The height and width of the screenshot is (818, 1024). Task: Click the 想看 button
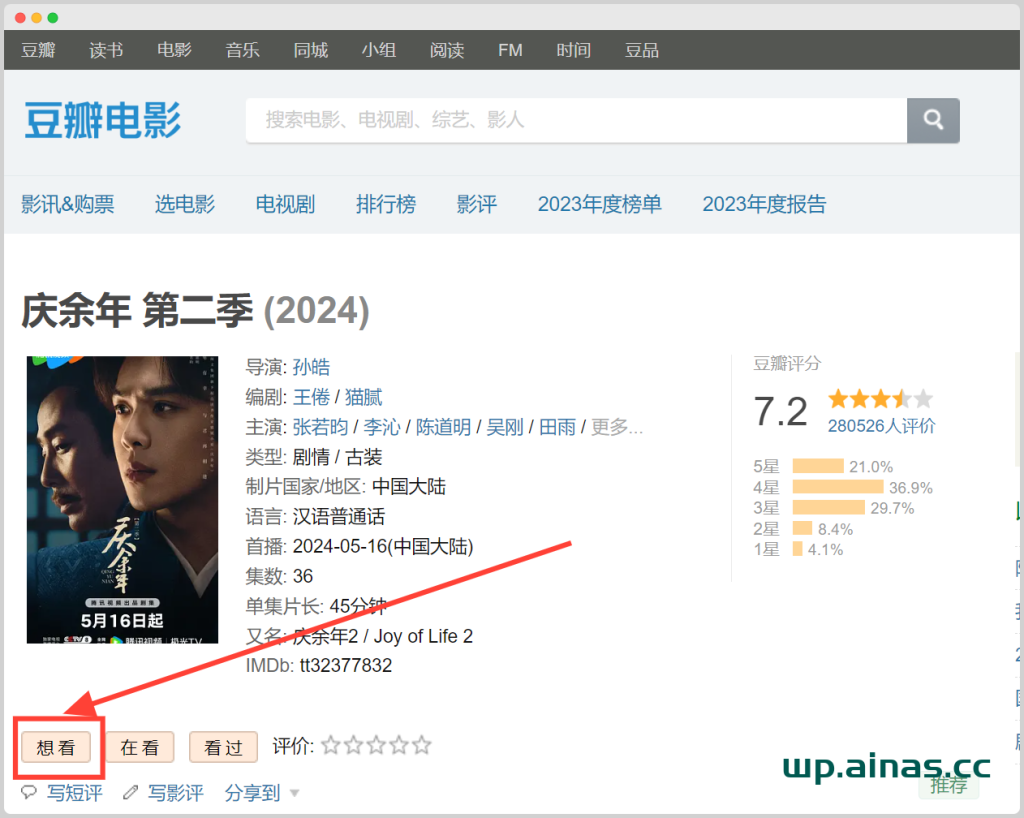56,747
